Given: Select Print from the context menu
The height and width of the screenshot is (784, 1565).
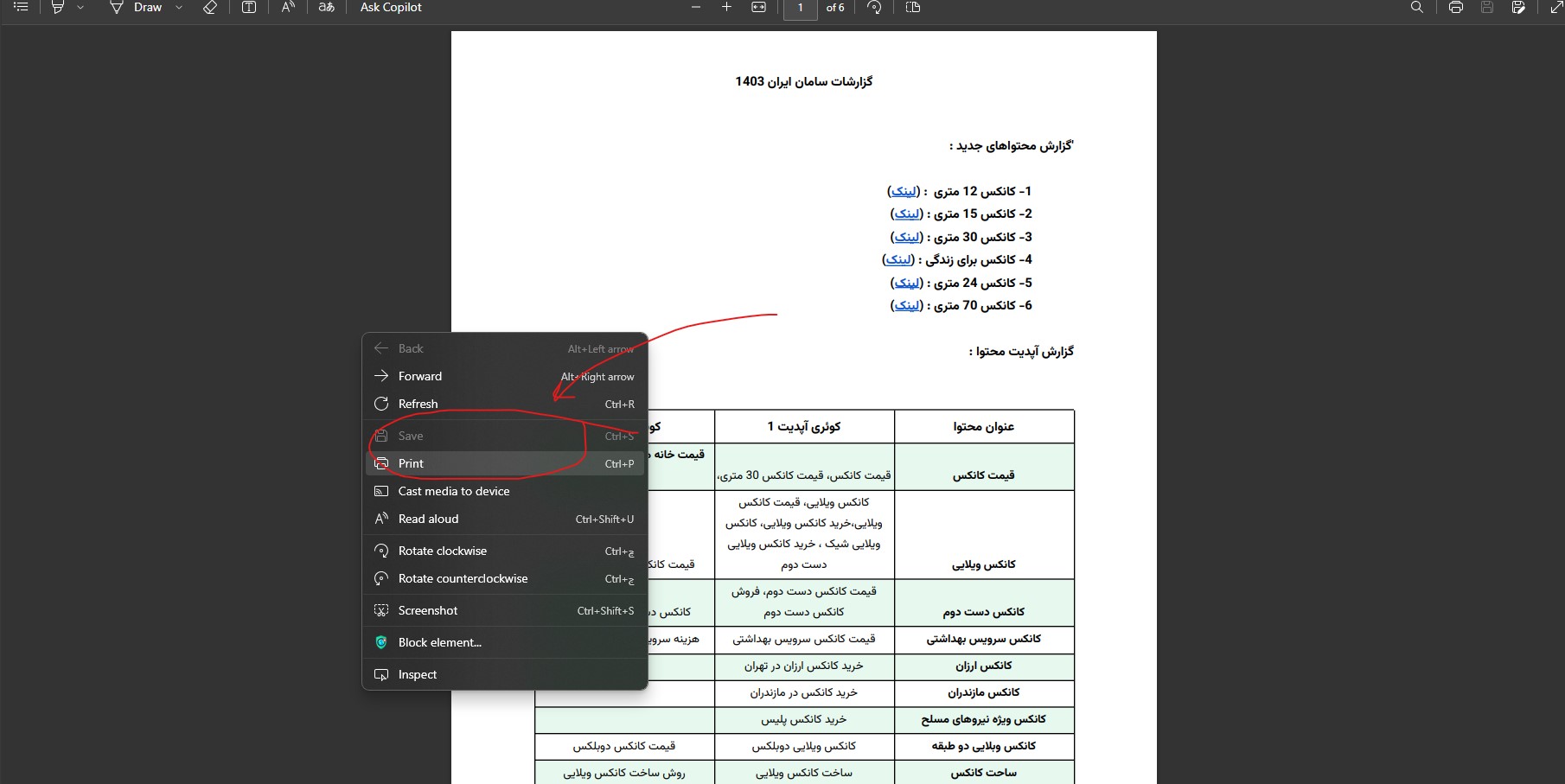Looking at the screenshot, I should click(x=505, y=463).
